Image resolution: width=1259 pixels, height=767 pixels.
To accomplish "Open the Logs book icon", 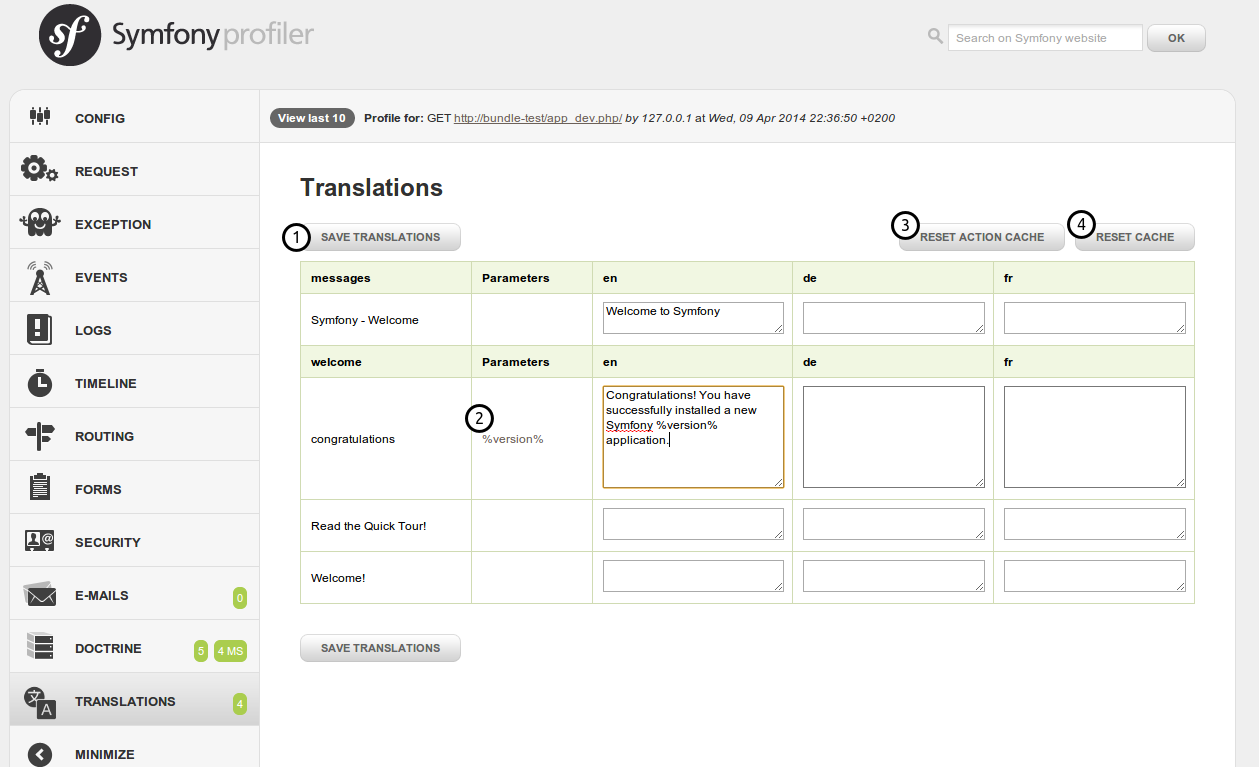I will point(39,329).
